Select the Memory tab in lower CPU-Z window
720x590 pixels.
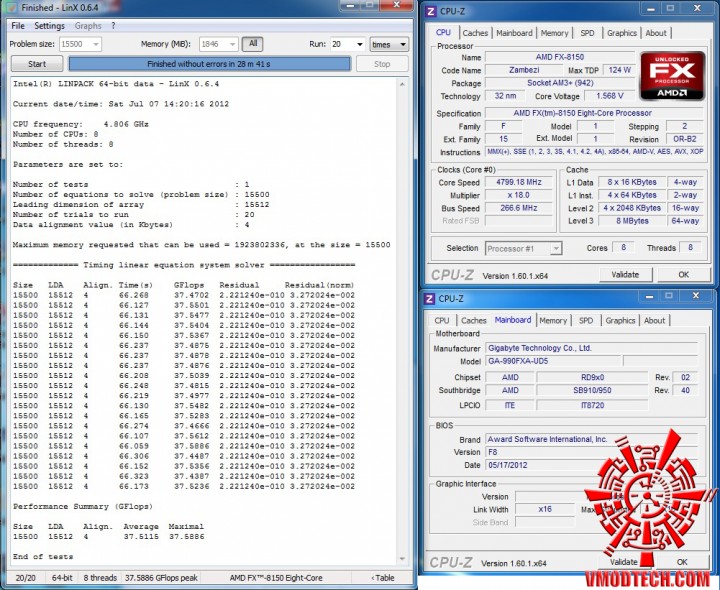553,320
